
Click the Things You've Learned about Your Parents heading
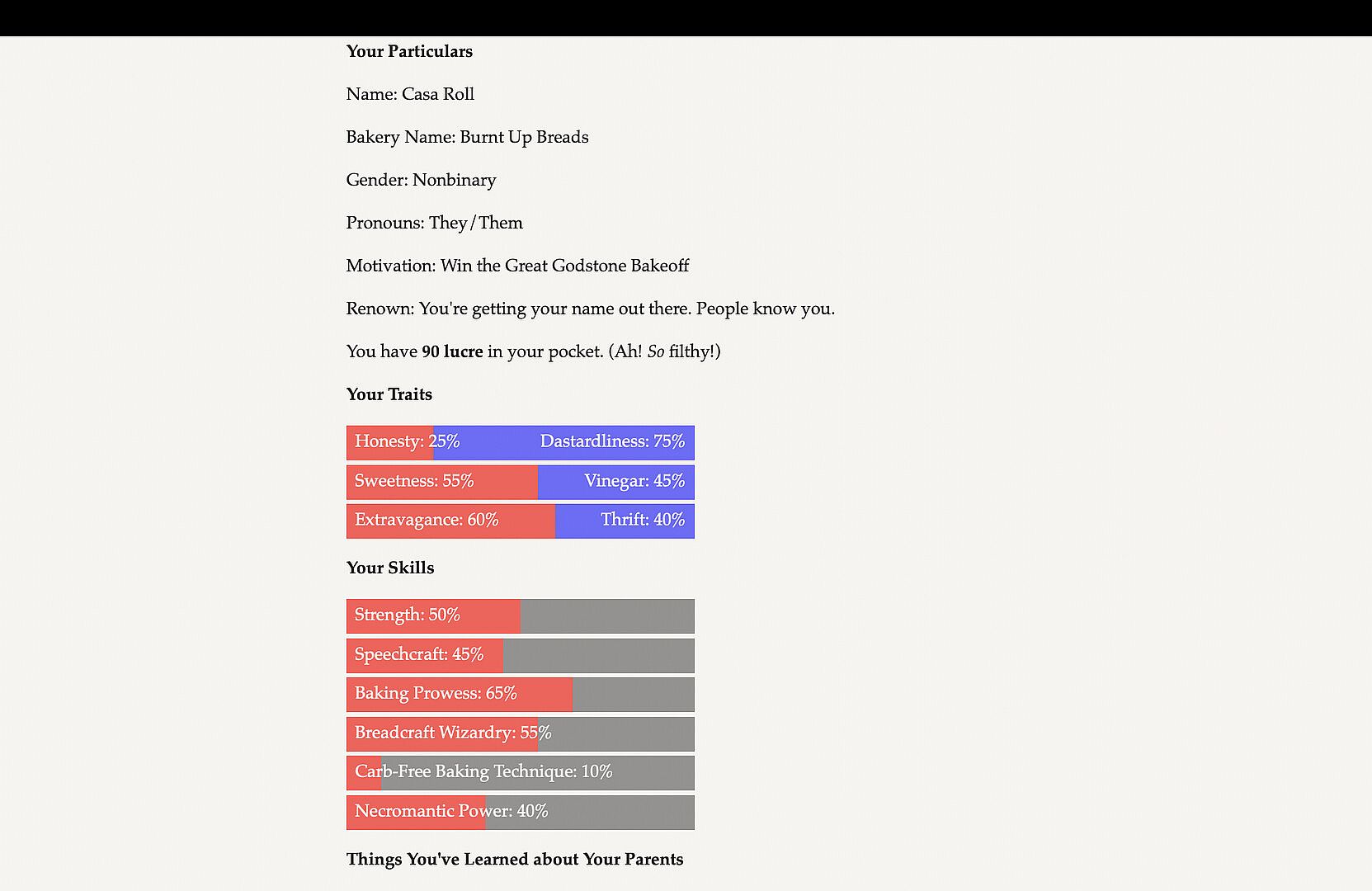pos(515,859)
